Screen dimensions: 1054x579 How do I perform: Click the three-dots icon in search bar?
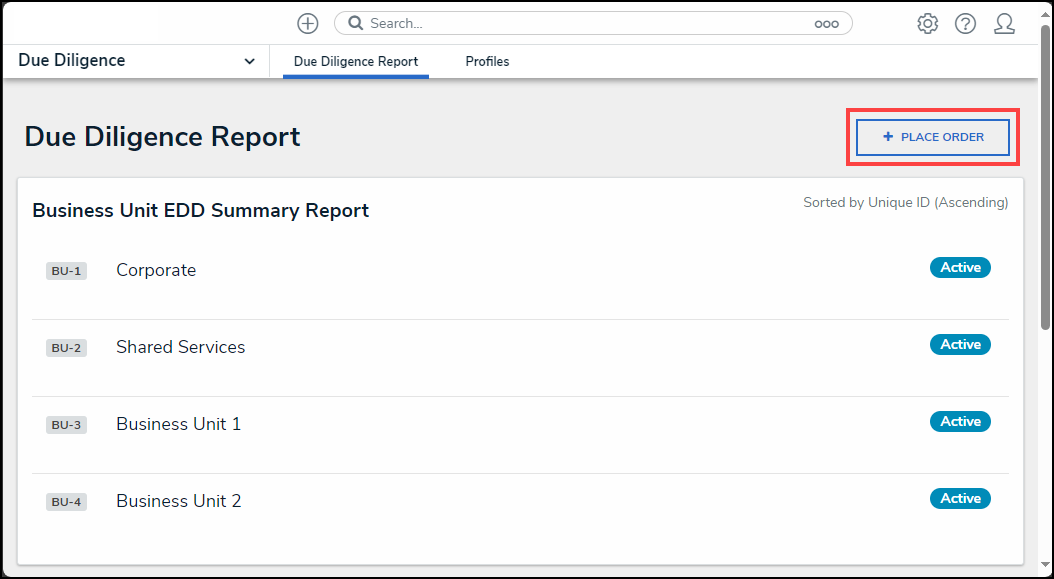coord(826,24)
